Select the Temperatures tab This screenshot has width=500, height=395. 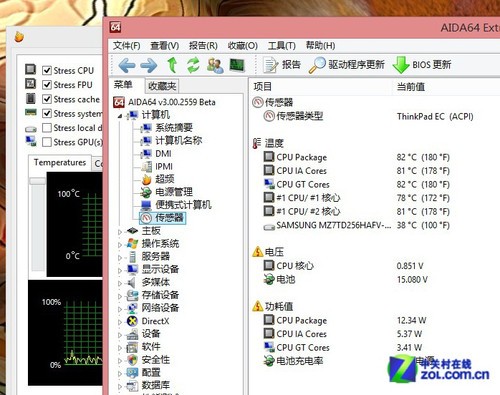tap(60, 163)
